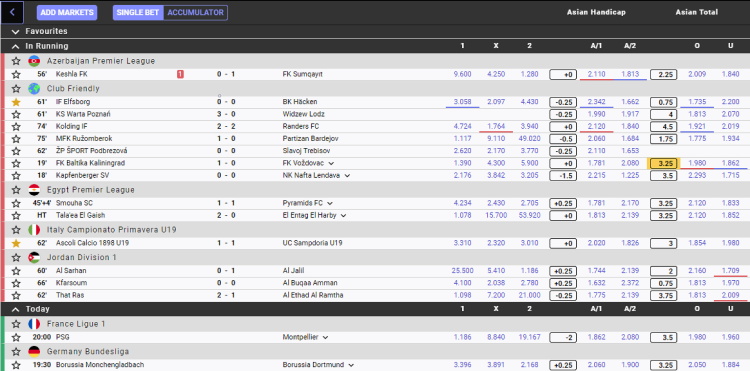Screen dimensions: 750x371
Task: Favourite the Keshla FK match star
Action: [x=16, y=74]
